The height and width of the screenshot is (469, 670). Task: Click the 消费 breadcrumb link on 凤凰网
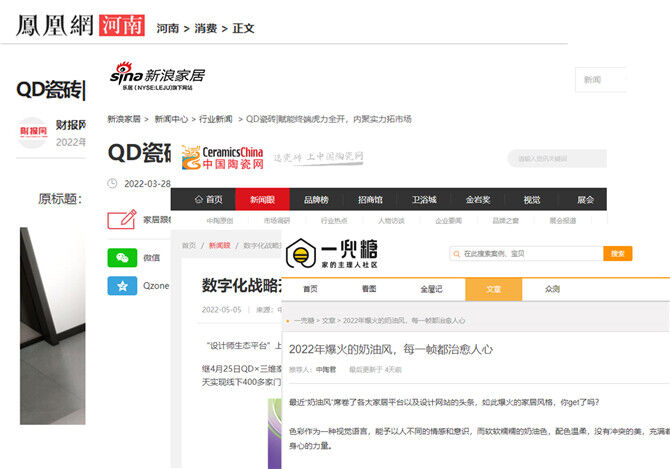pos(205,28)
